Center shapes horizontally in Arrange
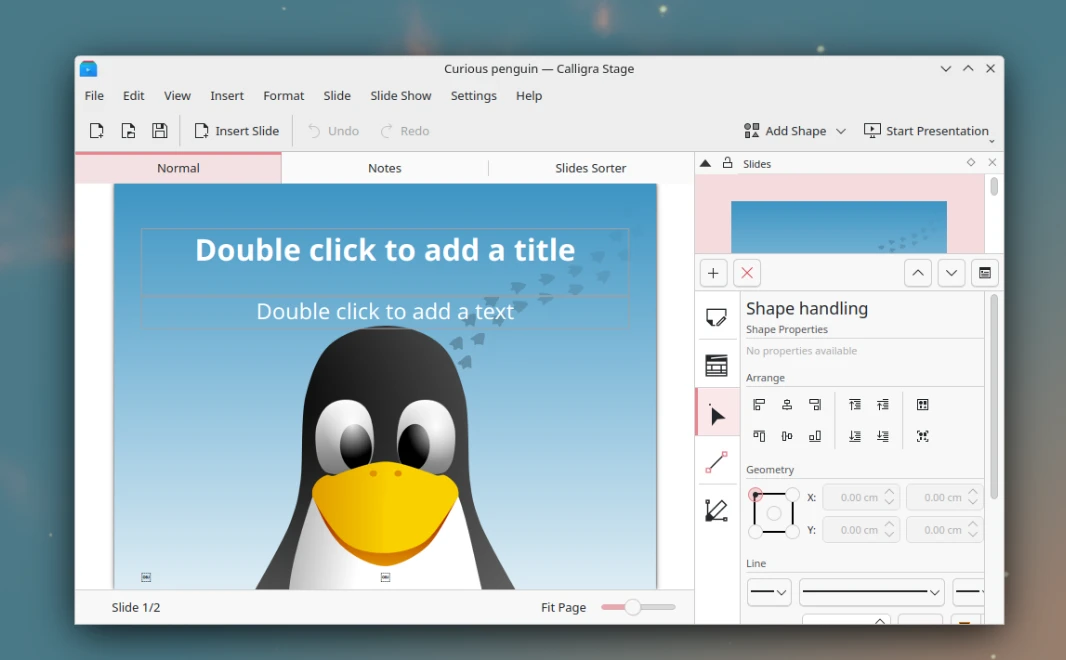Viewport: 1066px width, 660px height. [787, 405]
